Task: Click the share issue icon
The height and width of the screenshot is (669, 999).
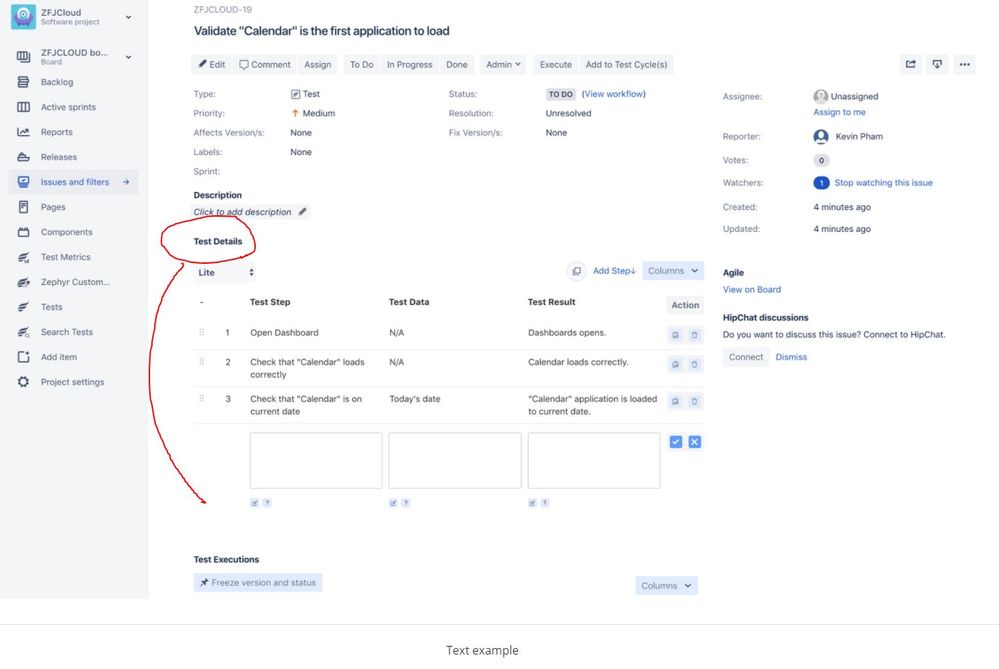Action: coord(910,64)
